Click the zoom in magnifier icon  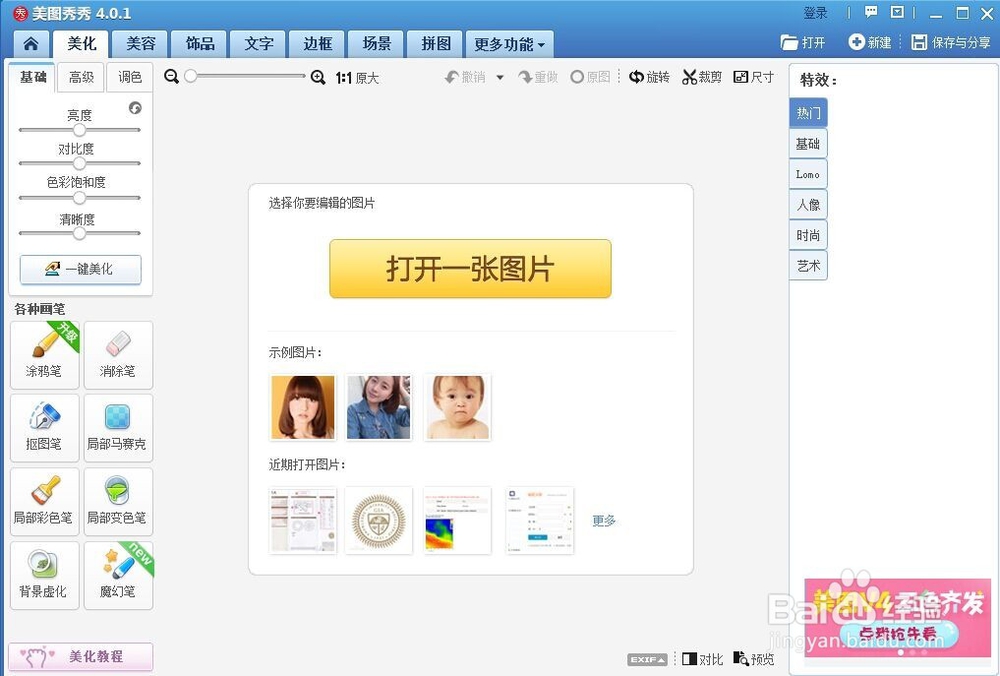click(x=318, y=78)
